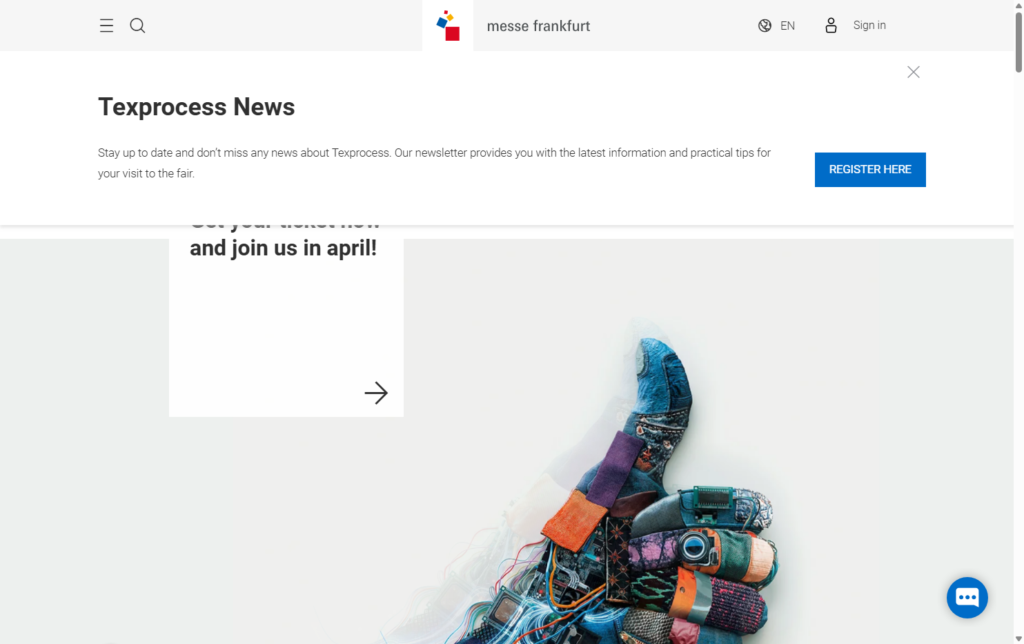Select the Sign in link
The height and width of the screenshot is (644, 1024).
click(869, 25)
